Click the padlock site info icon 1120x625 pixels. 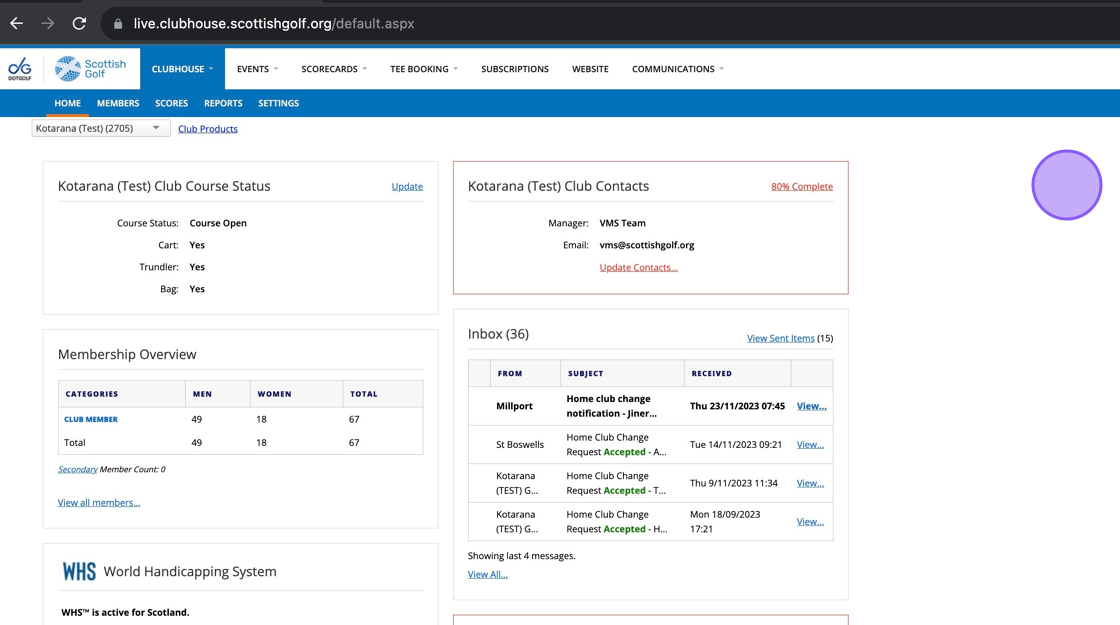(x=118, y=24)
